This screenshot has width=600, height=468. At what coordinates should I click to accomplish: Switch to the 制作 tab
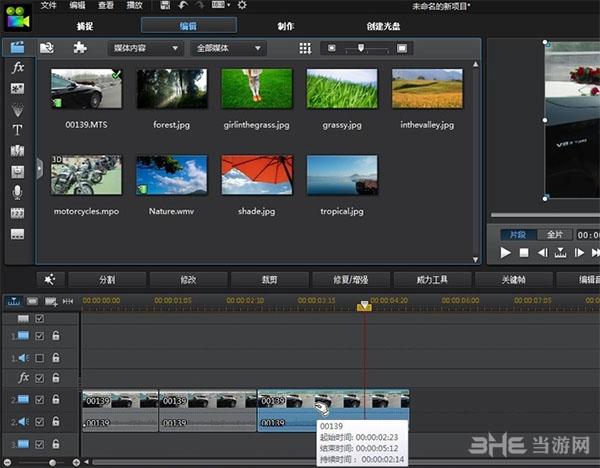coord(285,26)
